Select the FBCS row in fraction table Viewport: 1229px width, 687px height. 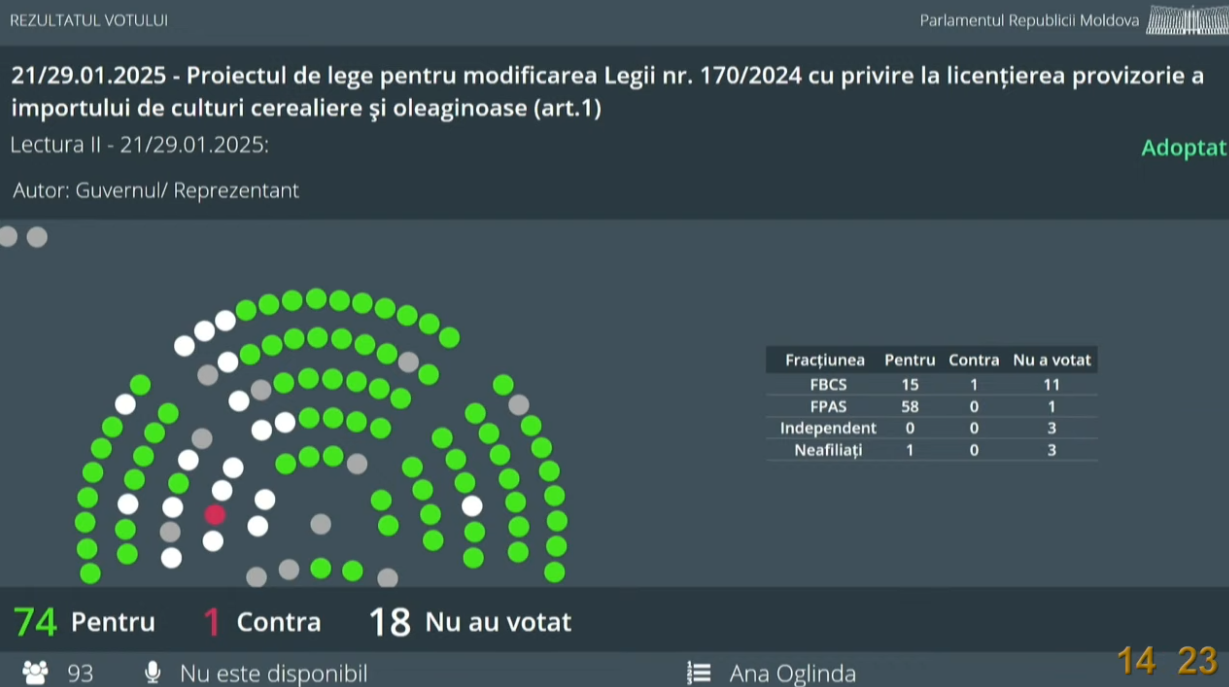coord(932,384)
